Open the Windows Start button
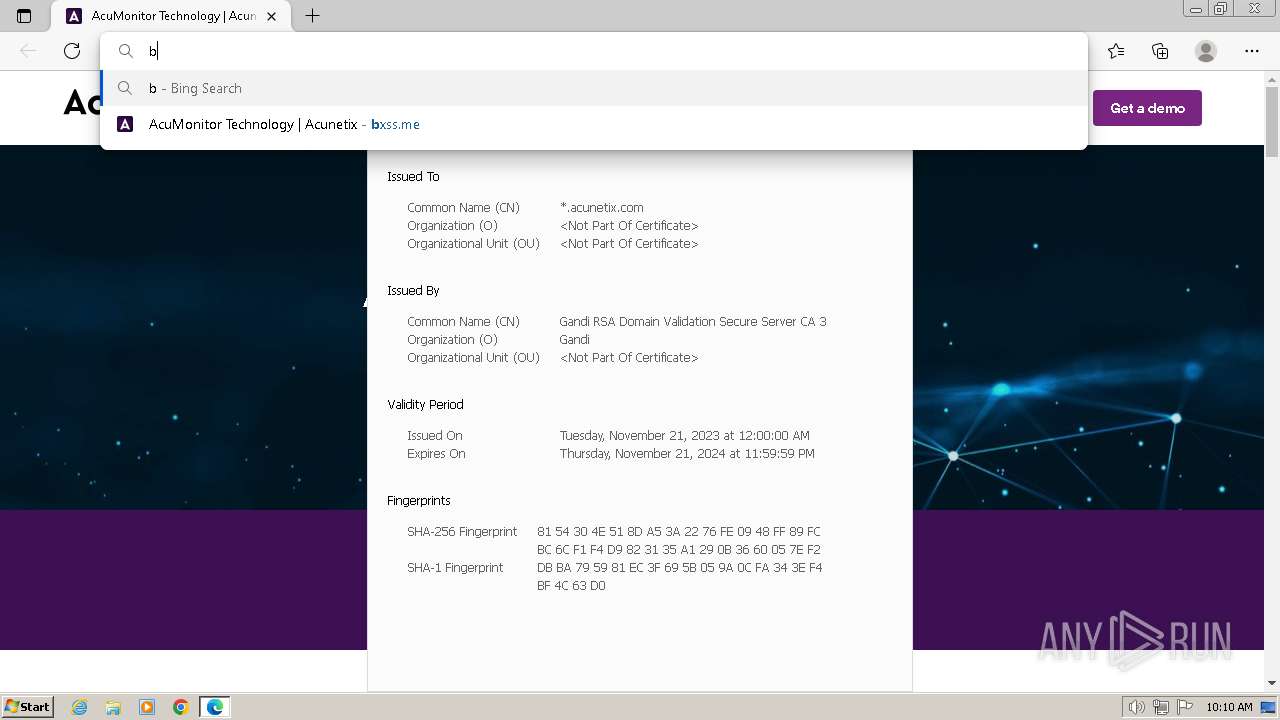This screenshot has height=720, width=1280. [27, 707]
